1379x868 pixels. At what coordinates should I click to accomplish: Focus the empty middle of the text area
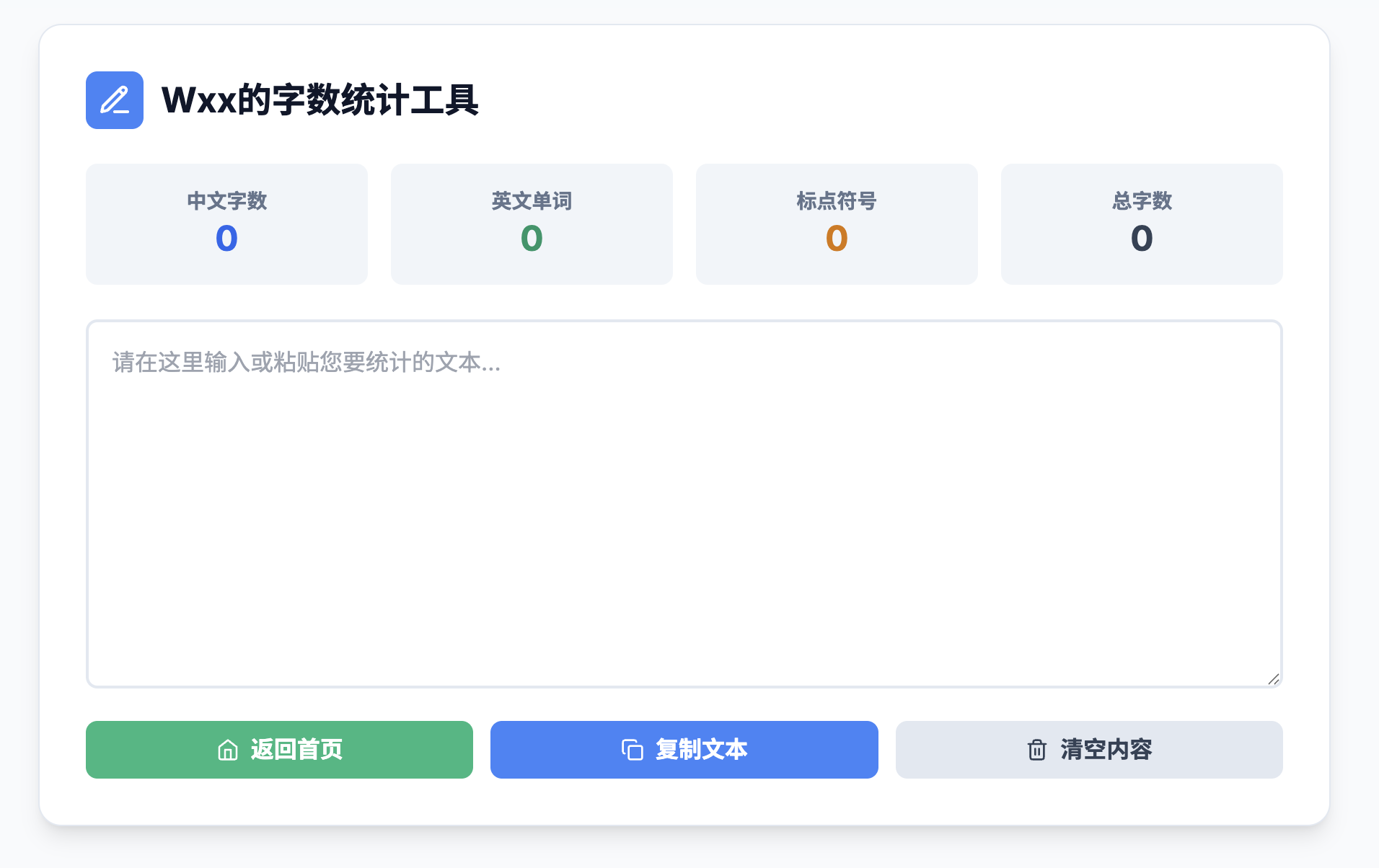tap(684, 519)
